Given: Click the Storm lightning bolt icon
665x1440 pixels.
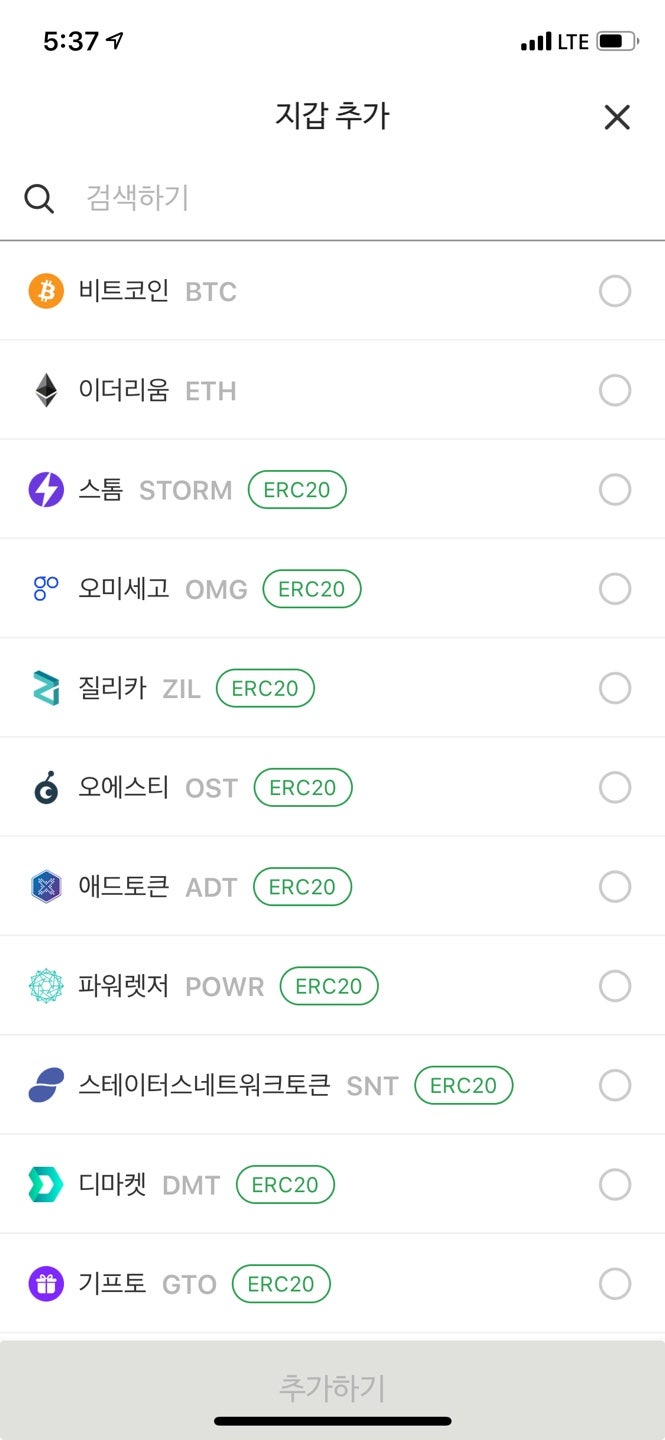Looking at the screenshot, I should click(x=46, y=489).
